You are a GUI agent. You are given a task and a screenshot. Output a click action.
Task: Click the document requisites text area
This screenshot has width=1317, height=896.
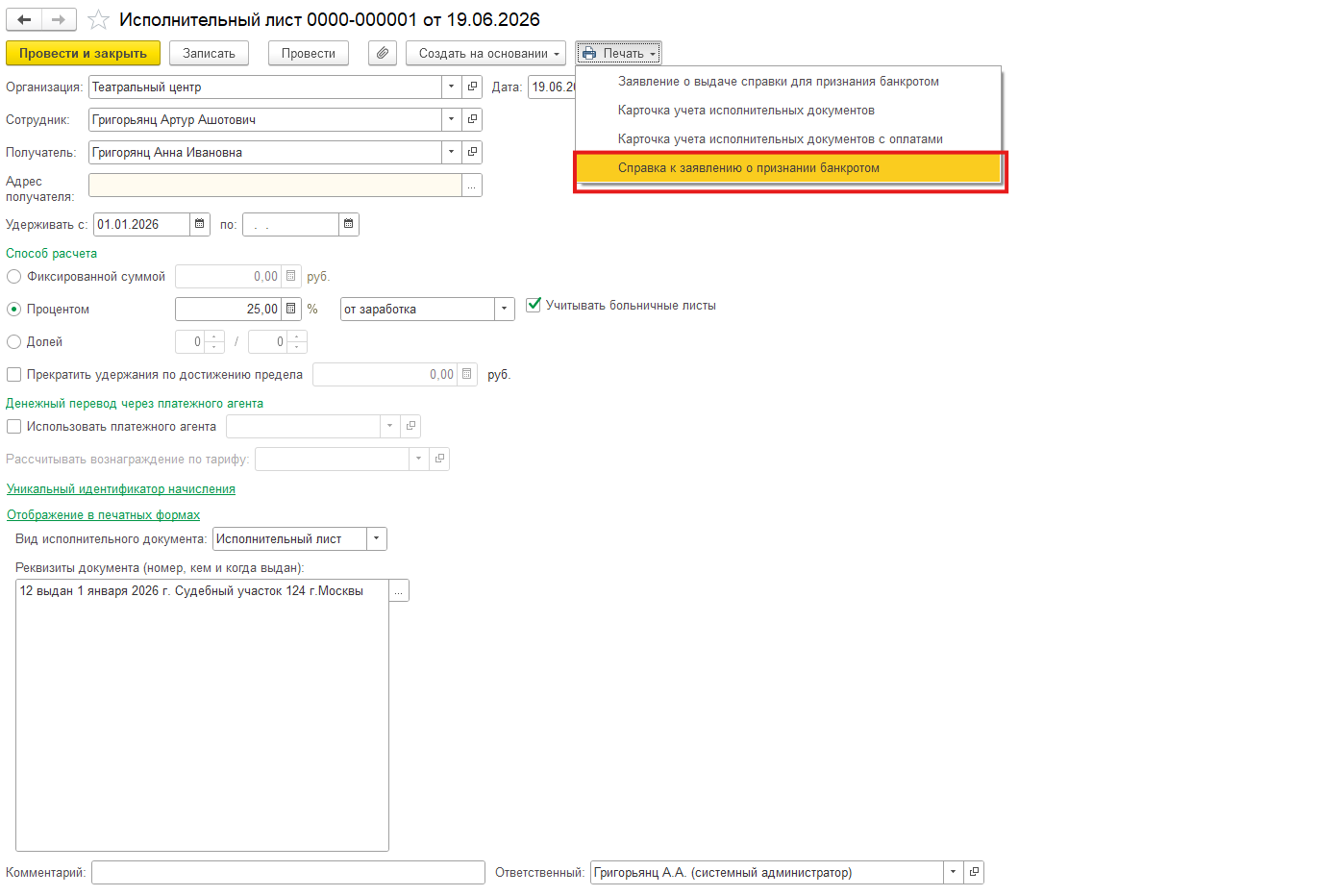pyautogui.click(x=202, y=714)
